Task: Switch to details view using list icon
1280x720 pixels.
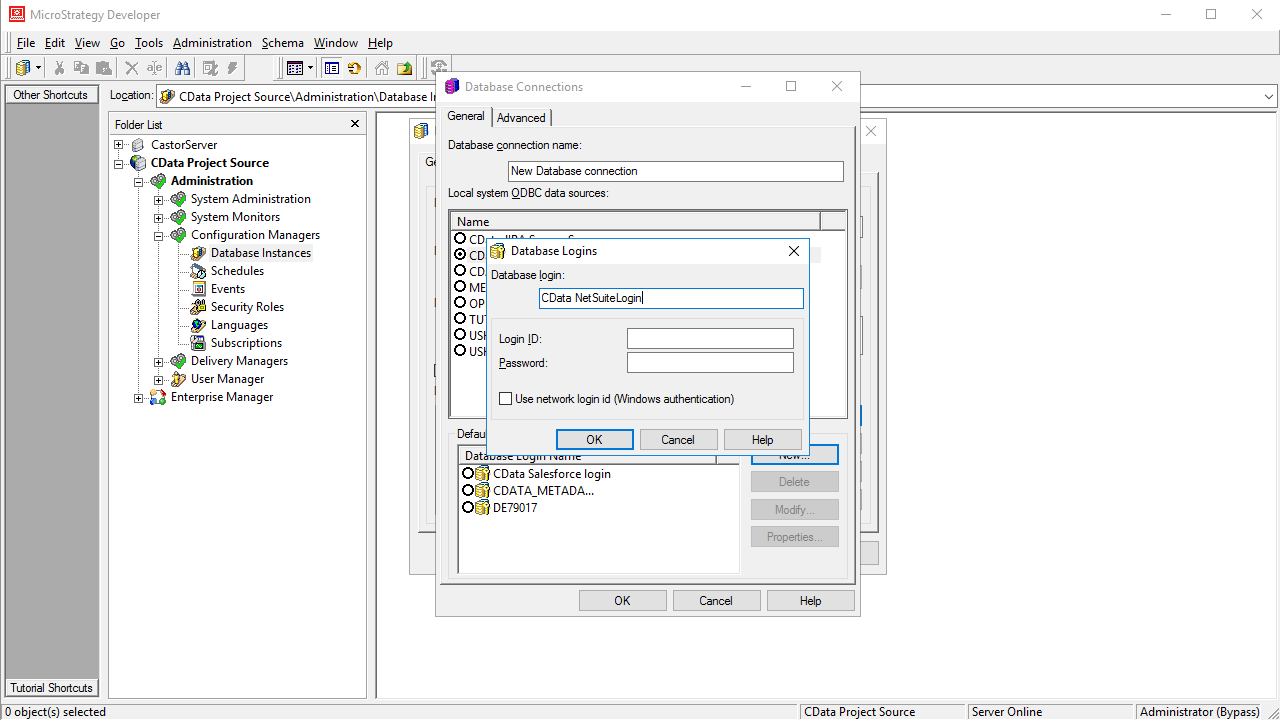Action: 332,67
